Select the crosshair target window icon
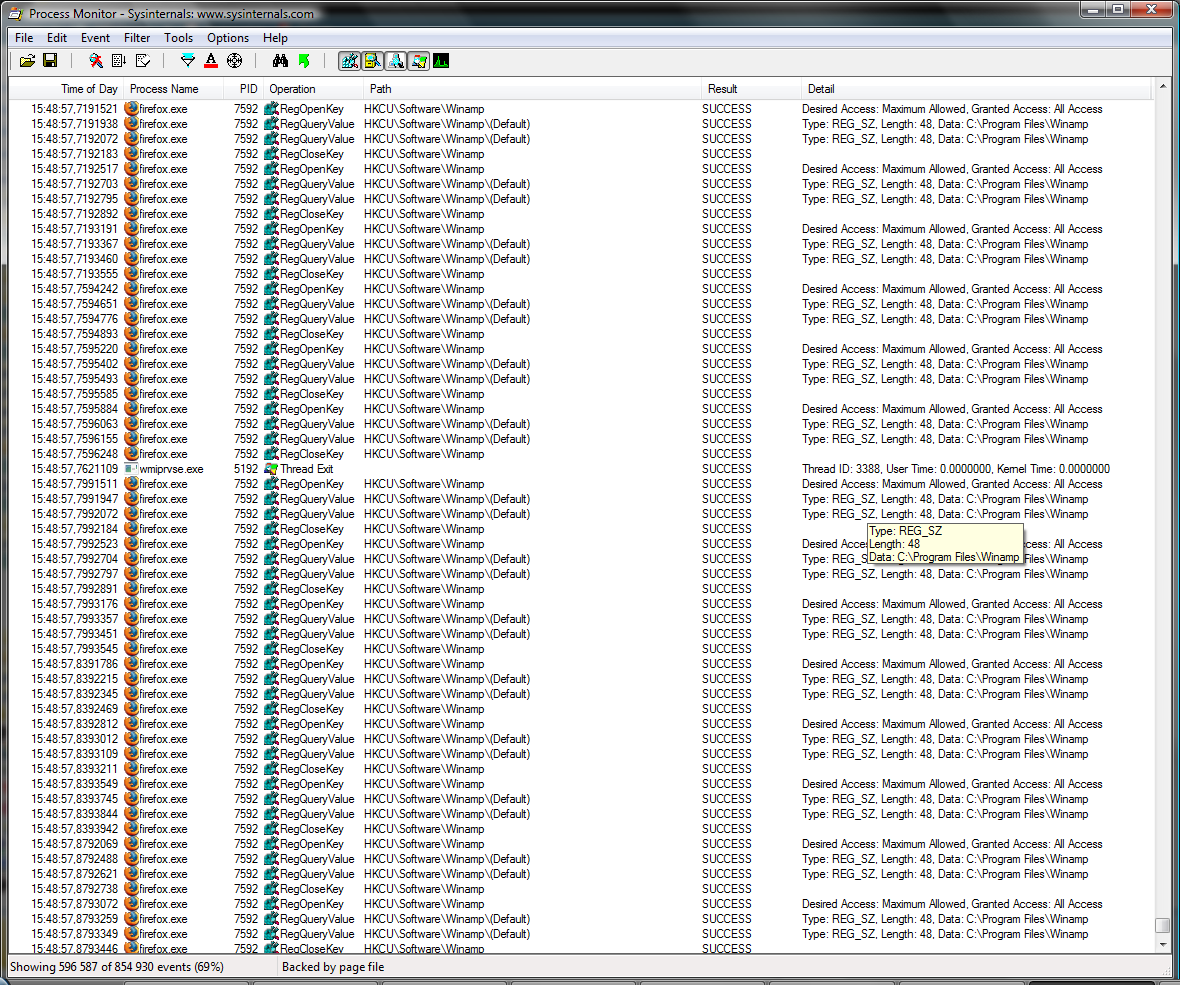The height and width of the screenshot is (985, 1180). [235, 61]
